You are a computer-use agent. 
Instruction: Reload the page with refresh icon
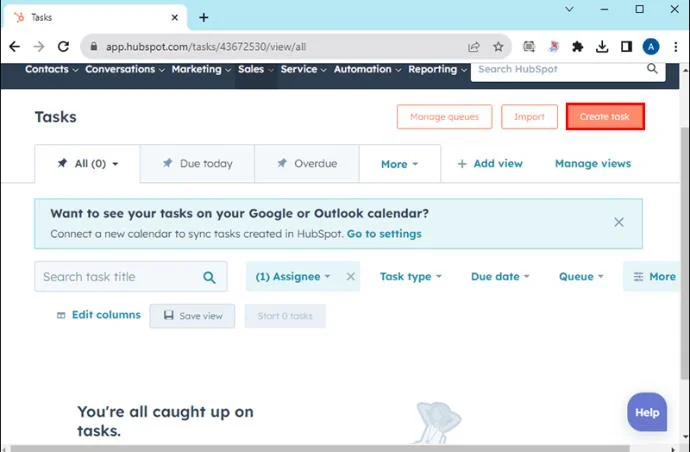coord(63,46)
